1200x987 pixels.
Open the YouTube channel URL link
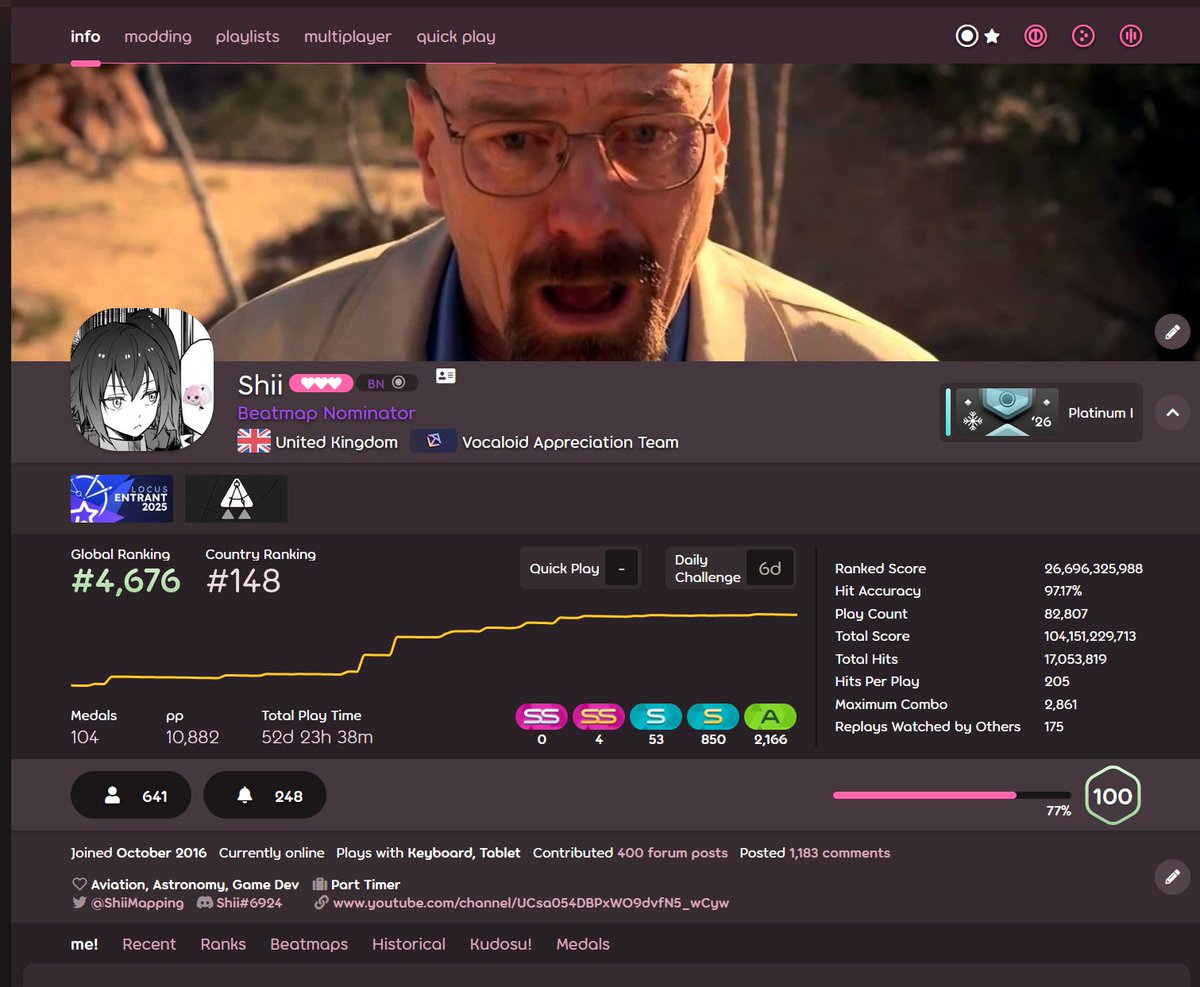(x=531, y=903)
